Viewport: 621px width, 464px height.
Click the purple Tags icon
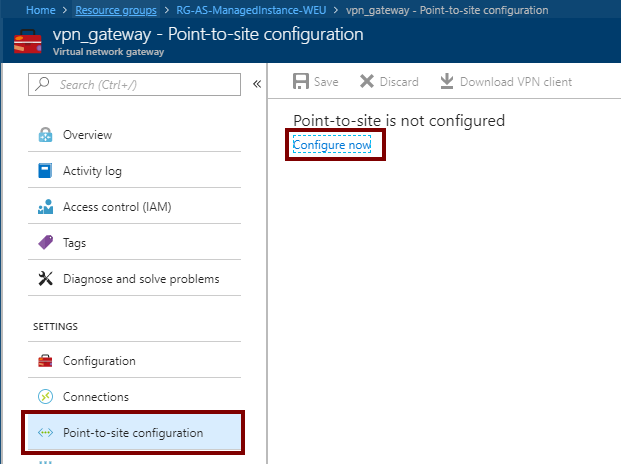[x=45, y=242]
